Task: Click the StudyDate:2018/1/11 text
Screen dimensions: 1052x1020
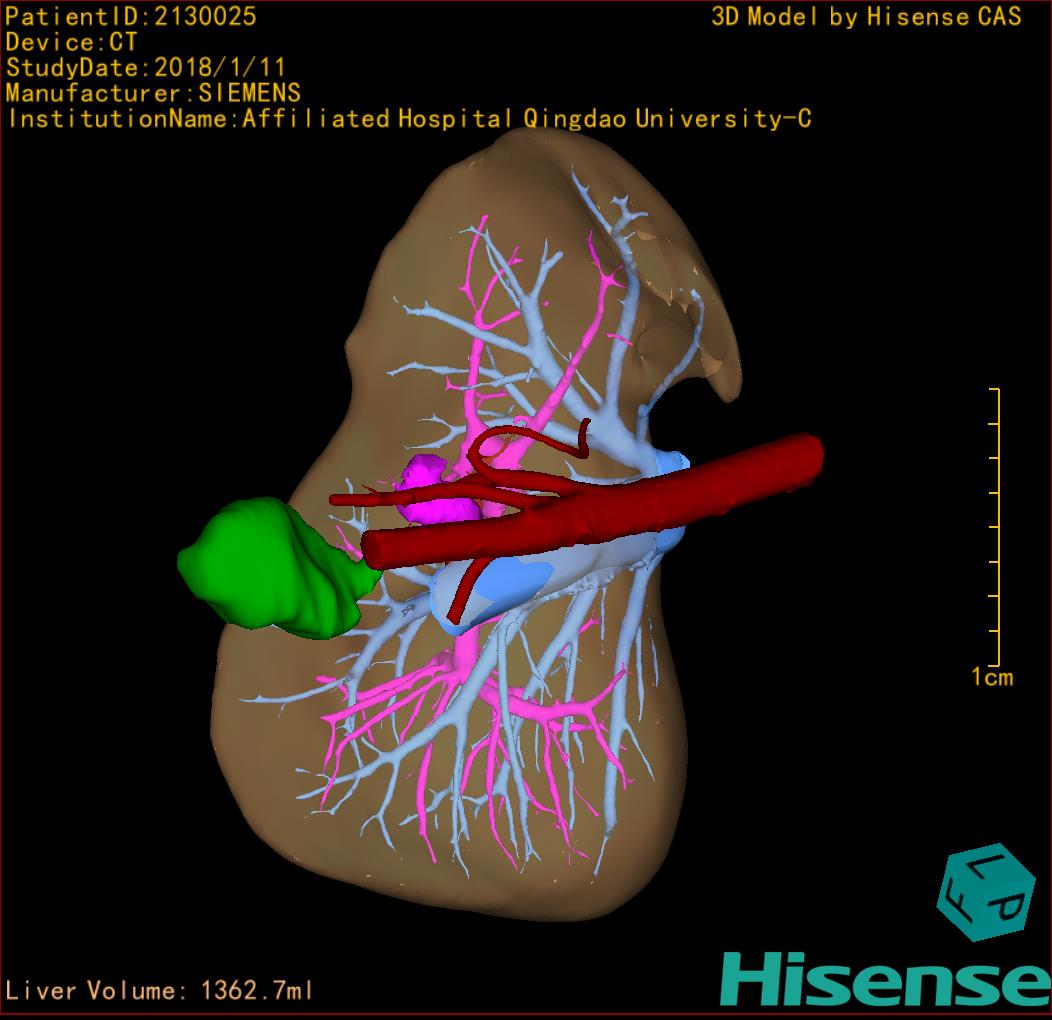Action: click(146, 68)
